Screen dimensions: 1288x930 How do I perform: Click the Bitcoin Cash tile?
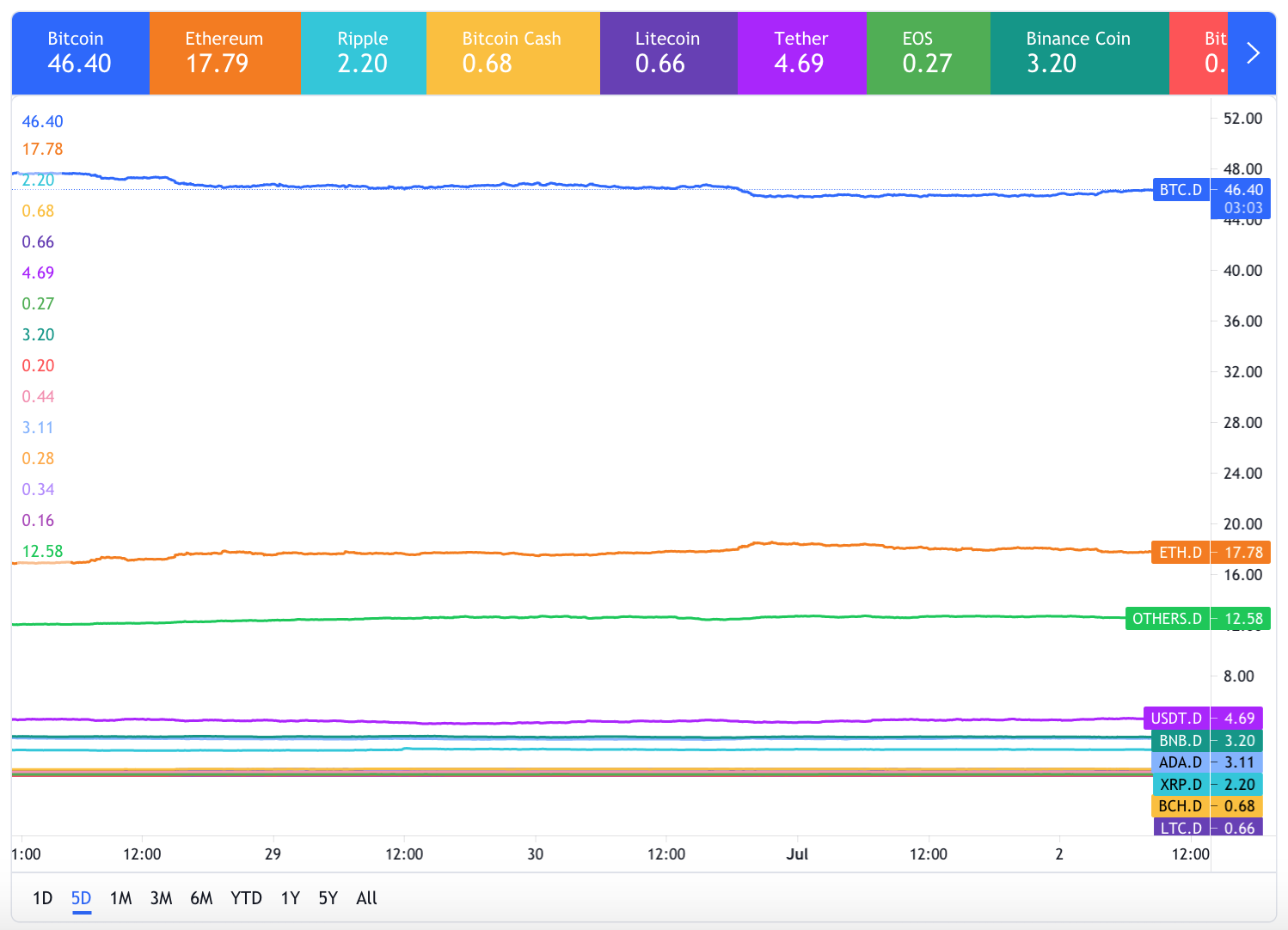[512, 53]
